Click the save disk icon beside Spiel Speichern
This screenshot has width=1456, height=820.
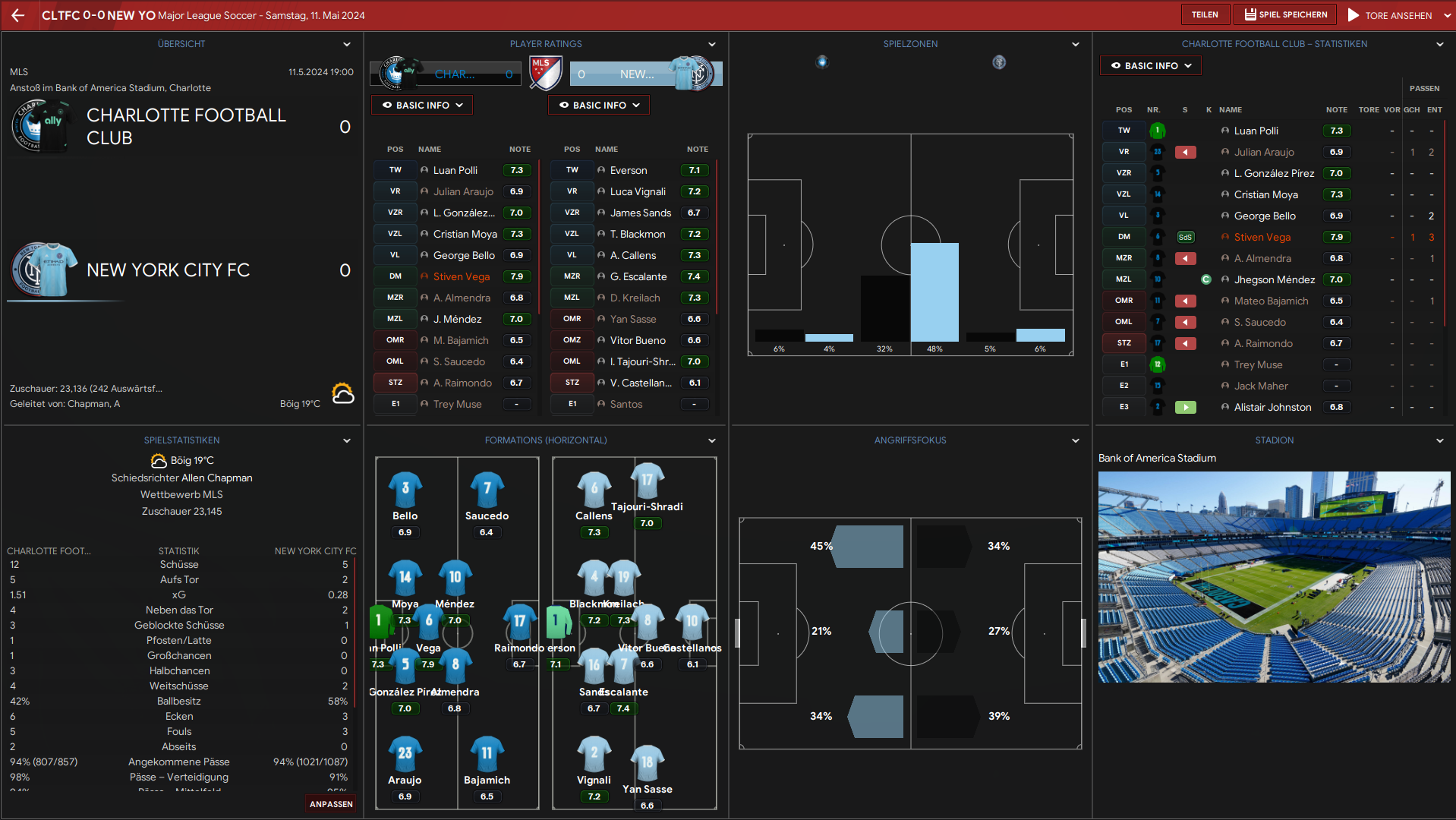coord(1250,14)
